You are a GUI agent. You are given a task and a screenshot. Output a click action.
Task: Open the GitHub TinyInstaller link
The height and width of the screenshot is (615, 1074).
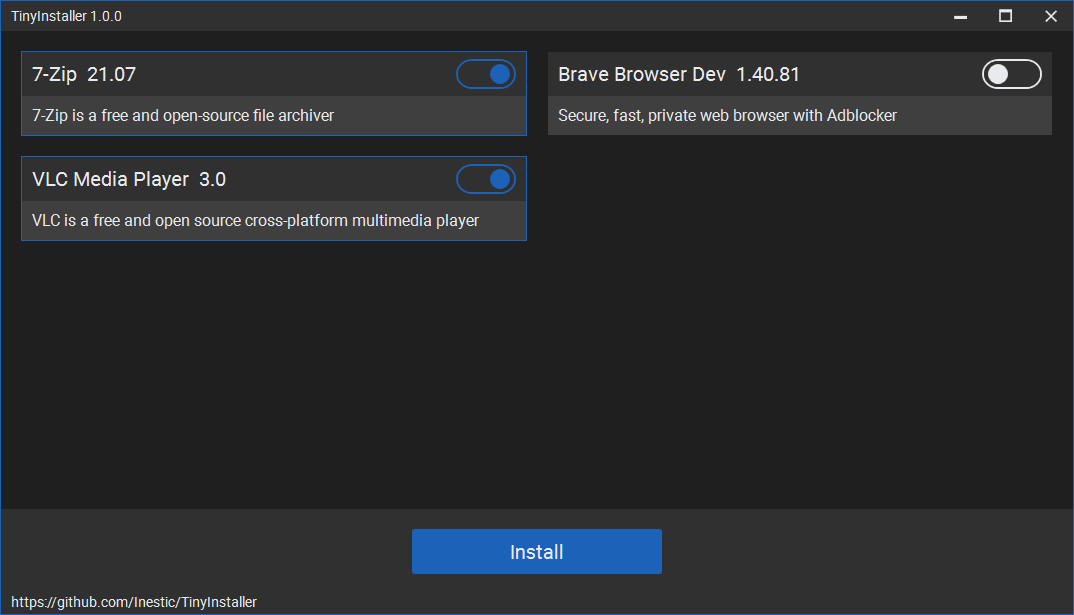134,602
